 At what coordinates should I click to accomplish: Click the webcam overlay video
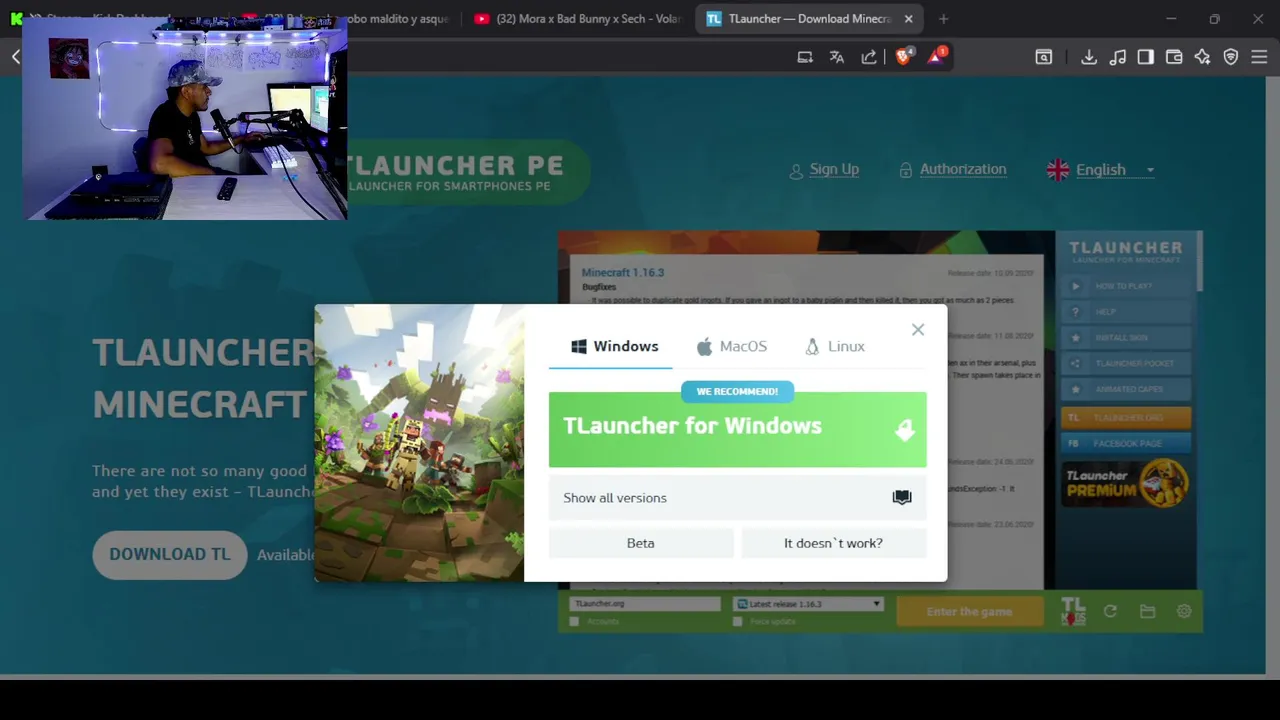coord(185,118)
